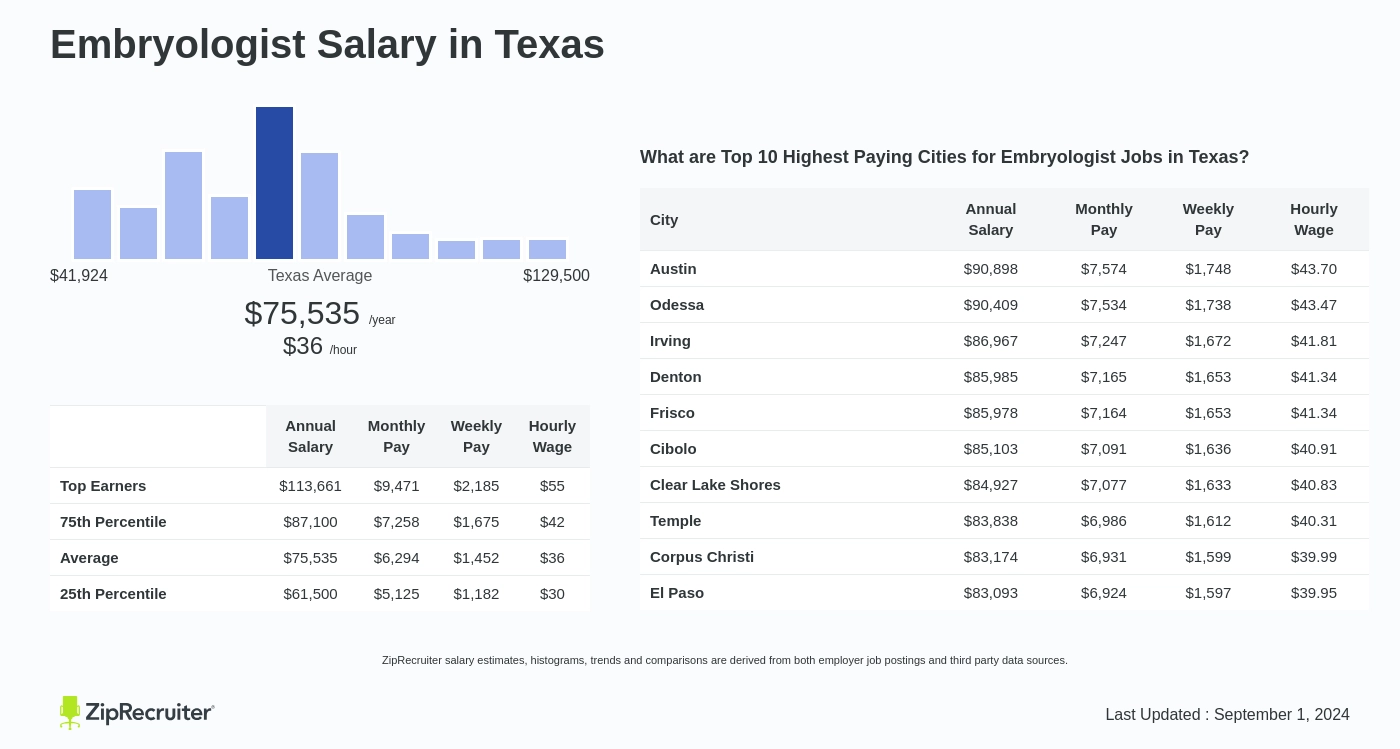Screen dimensions: 1400x749
Task: Click the $2,185 weekly pay cell
Action: coord(476,486)
